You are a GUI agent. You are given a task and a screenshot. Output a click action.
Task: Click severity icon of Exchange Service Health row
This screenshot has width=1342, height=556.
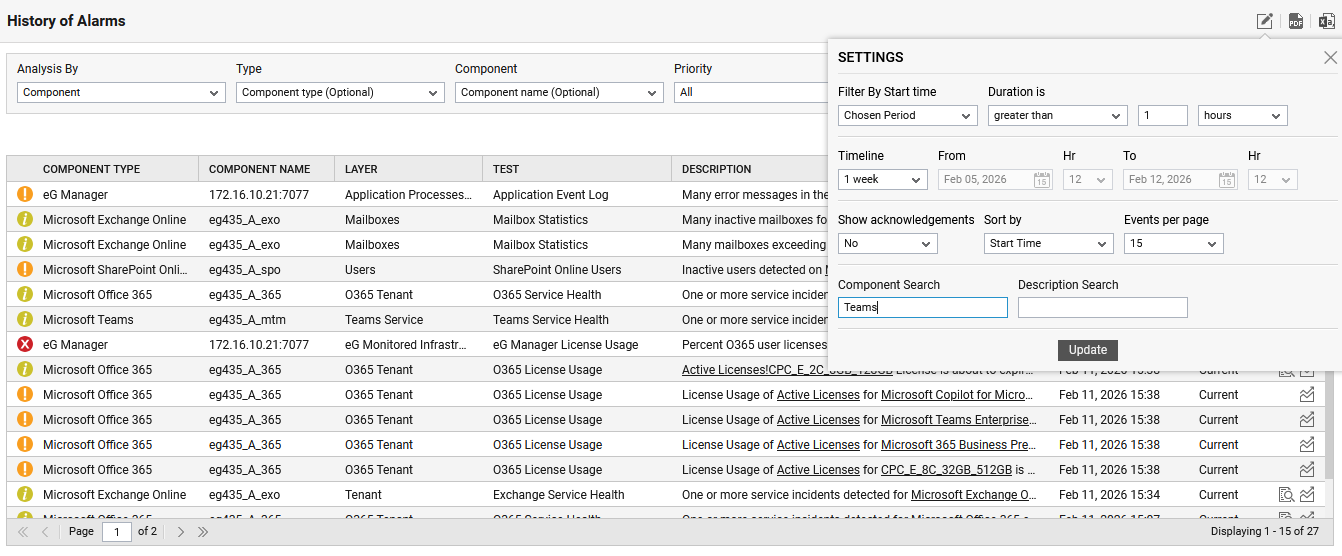click(25, 495)
